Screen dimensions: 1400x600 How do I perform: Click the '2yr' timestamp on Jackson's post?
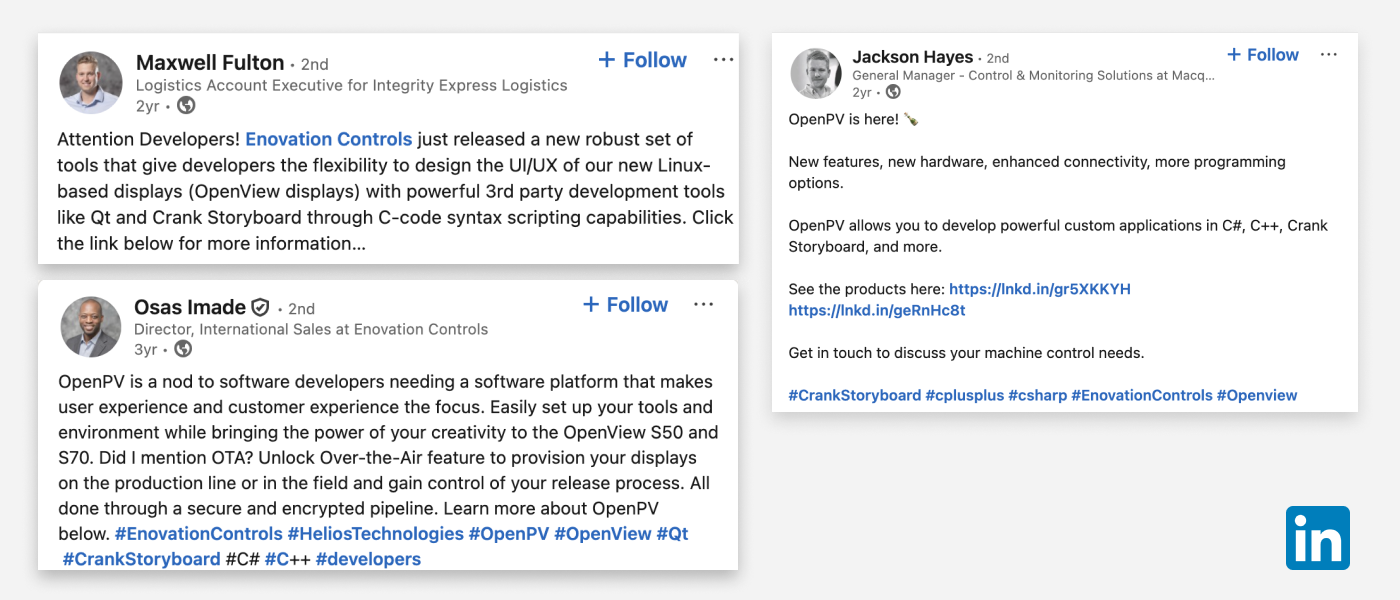click(x=862, y=92)
